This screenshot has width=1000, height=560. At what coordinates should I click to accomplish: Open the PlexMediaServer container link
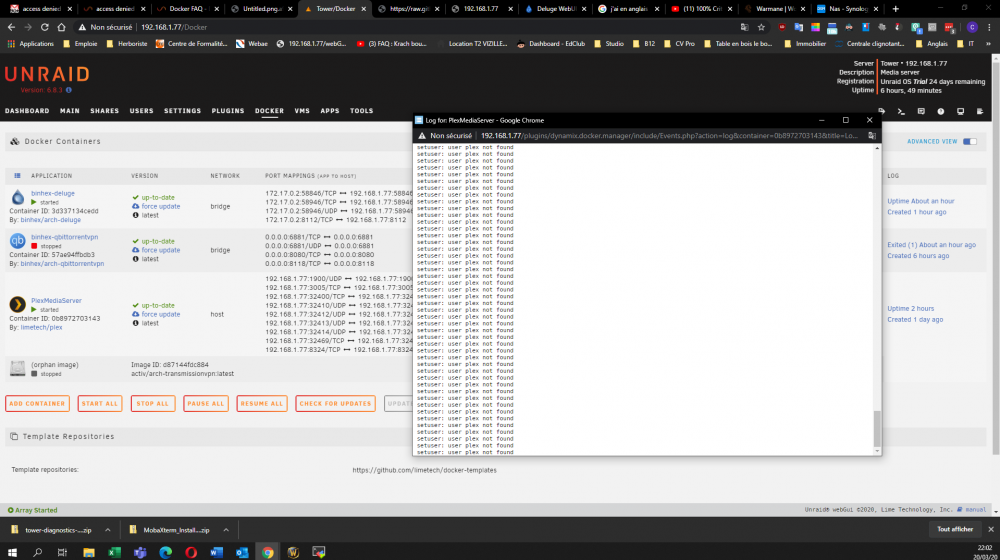point(56,300)
